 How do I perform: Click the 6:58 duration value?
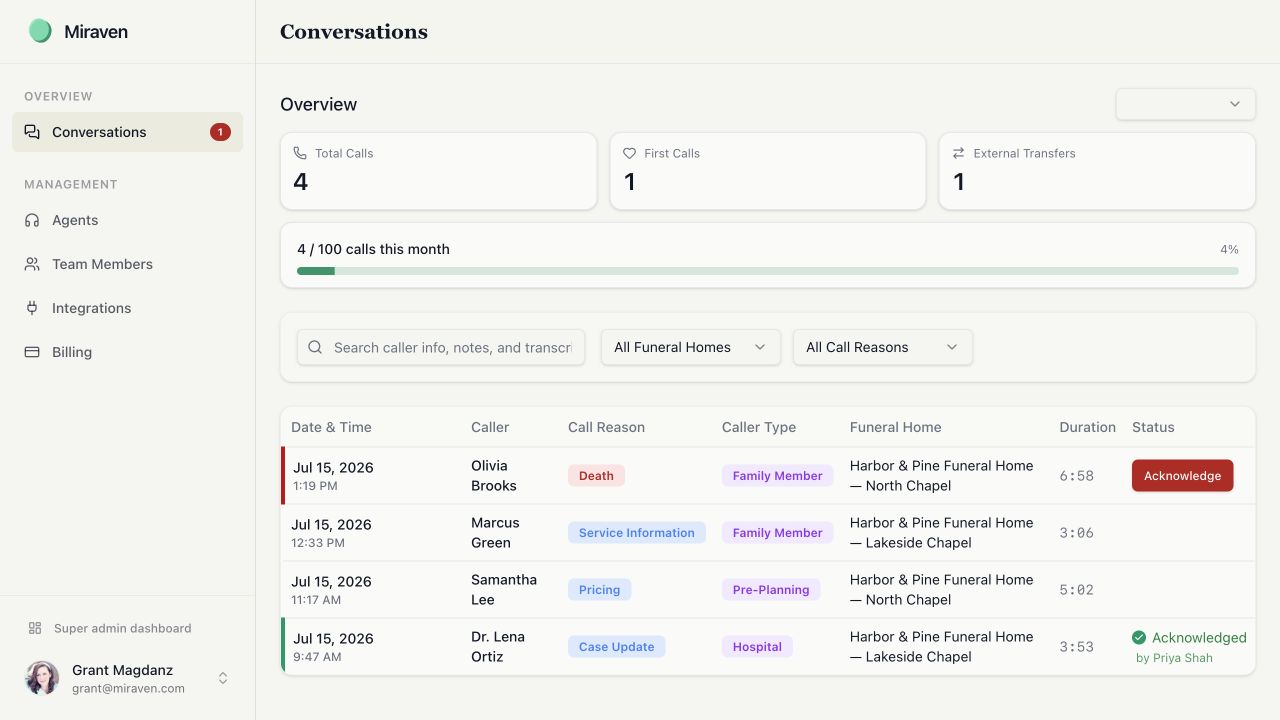click(x=1076, y=476)
